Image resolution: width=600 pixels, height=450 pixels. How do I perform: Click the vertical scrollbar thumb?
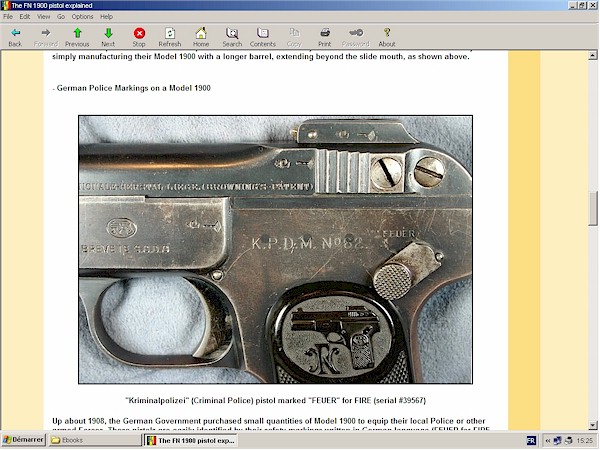(593, 209)
